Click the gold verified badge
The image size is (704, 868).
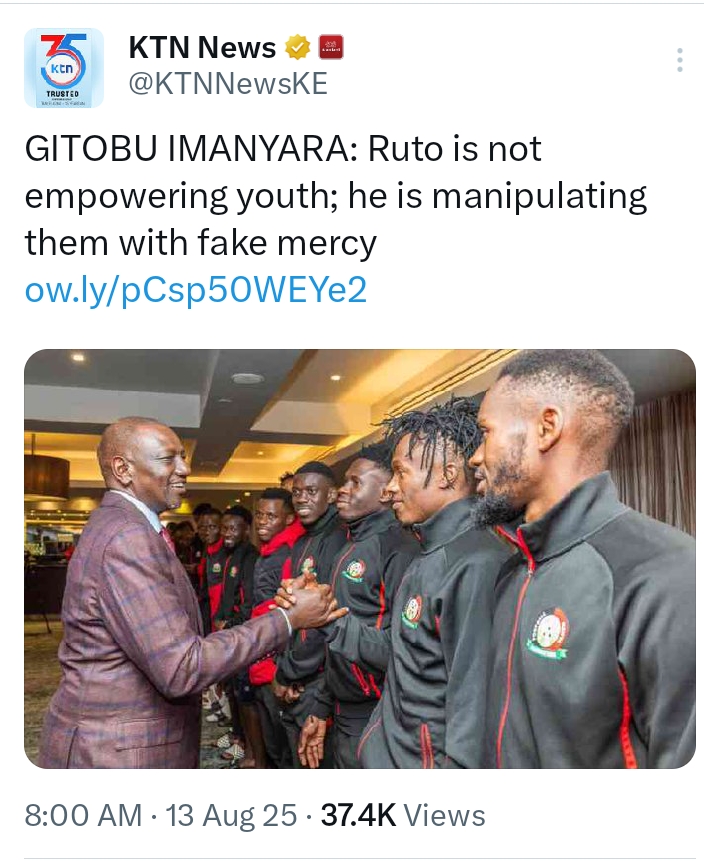pyautogui.click(x=297, y=48)
